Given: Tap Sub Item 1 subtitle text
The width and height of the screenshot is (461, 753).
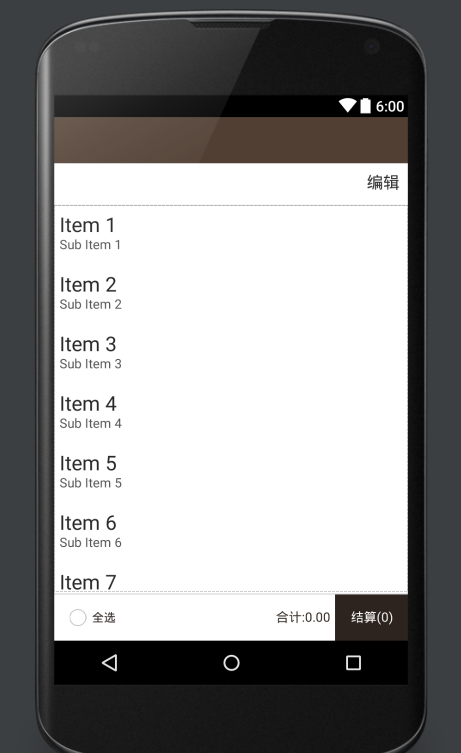Looking at the screenshot, I should point(90,245).
